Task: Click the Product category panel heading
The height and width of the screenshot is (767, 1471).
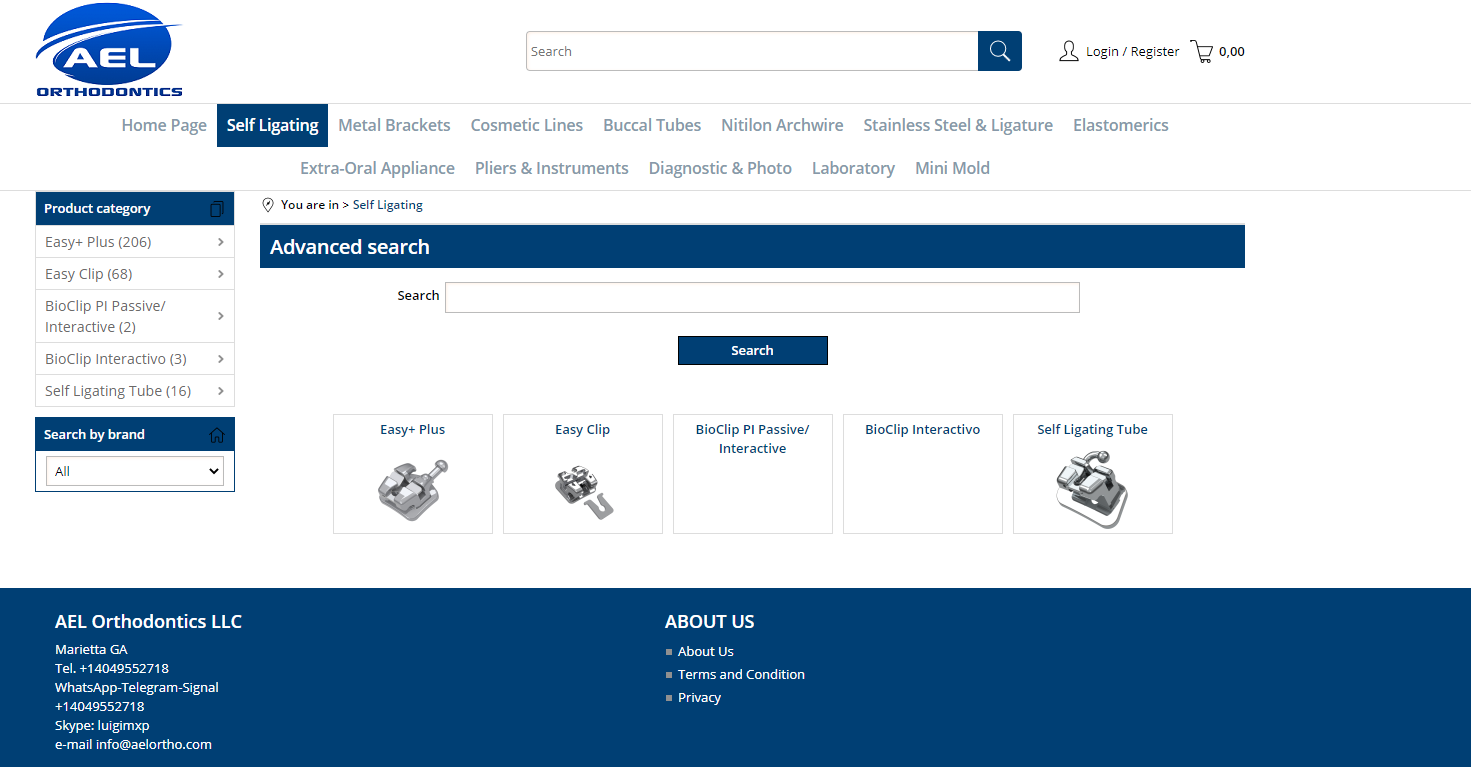Action: [x=97, y=209]
